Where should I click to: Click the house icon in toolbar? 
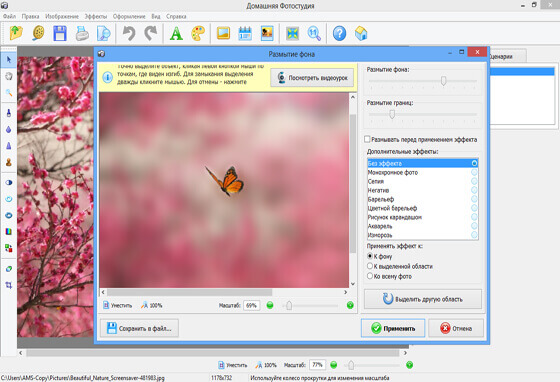click(x=361, y=33)
